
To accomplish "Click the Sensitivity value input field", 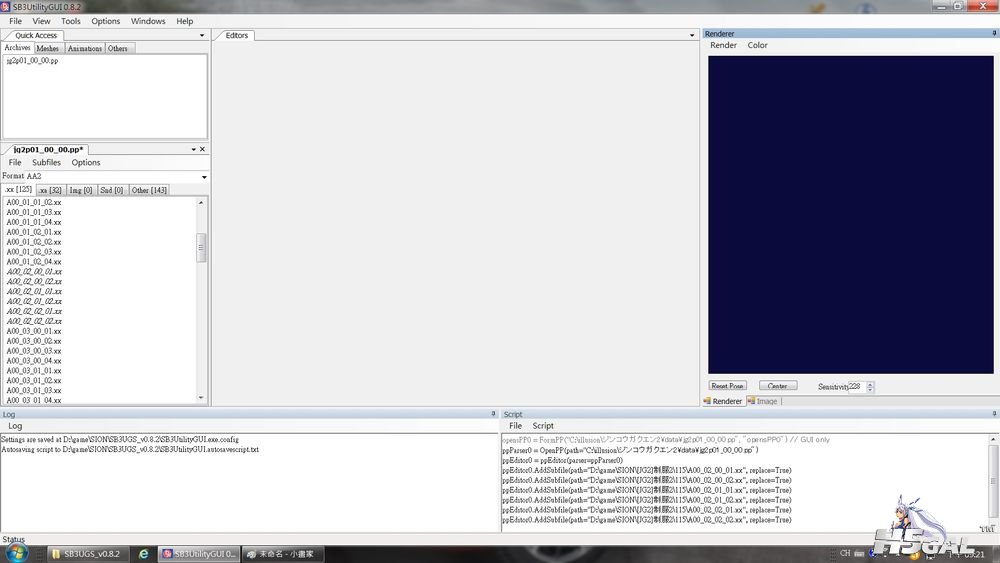I will [855, 386].
